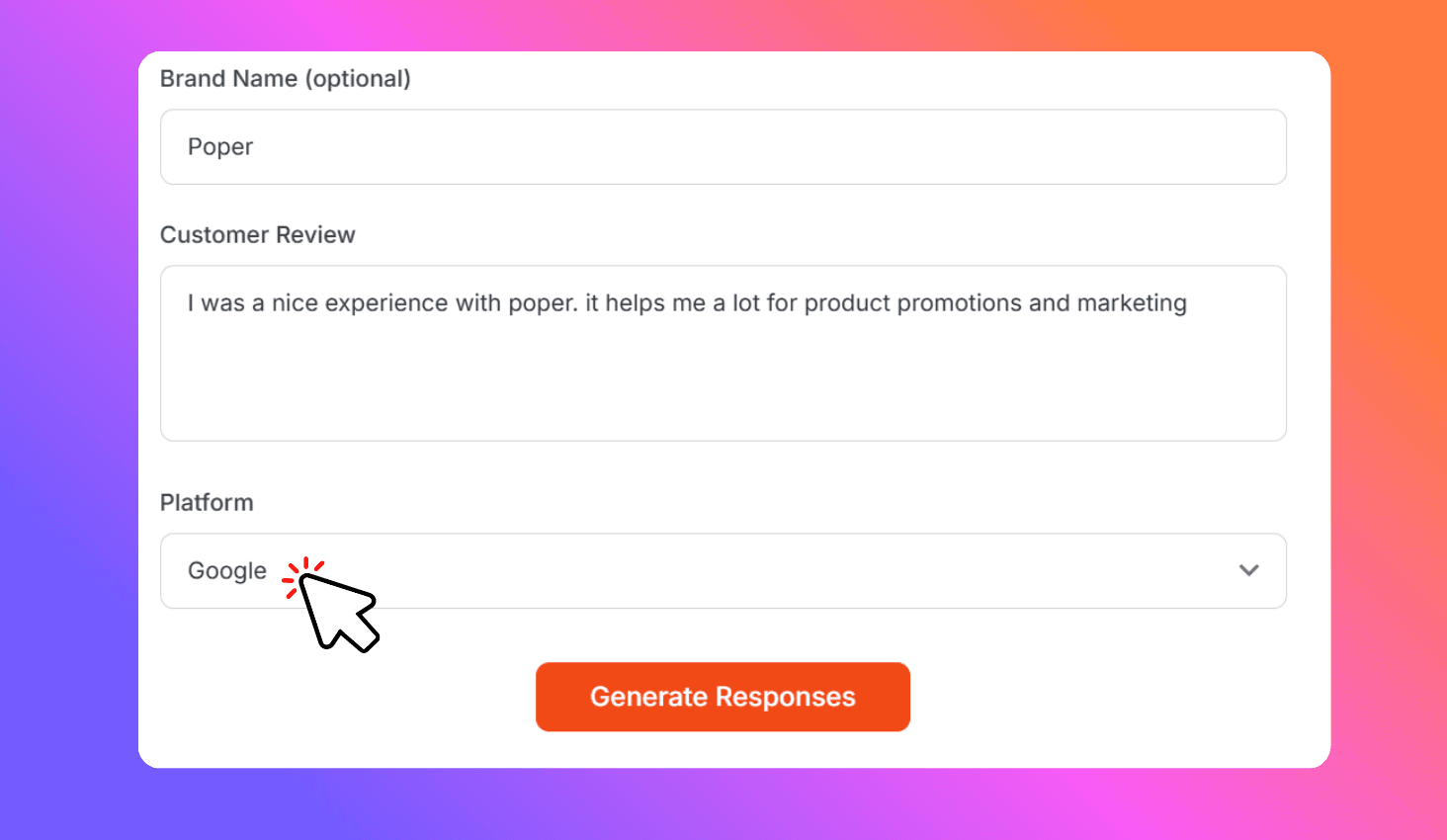Click the selected value "Google"
The image size is (1447, 840).
point(227,571)
